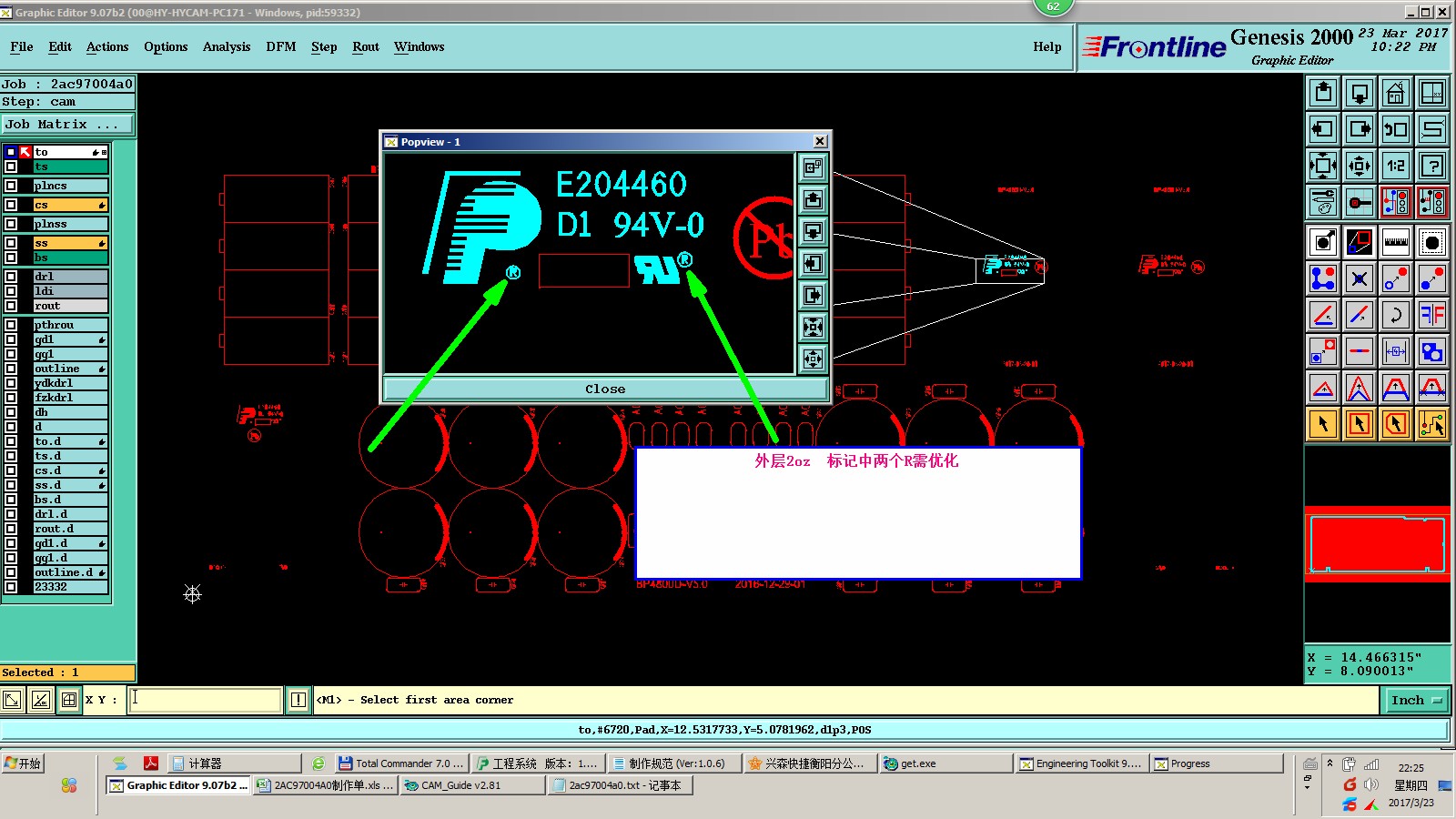Open Engineering Toolkit taskbar window
The width and height of the screenshot is (1456, 819).
(x=1080, y=763)
